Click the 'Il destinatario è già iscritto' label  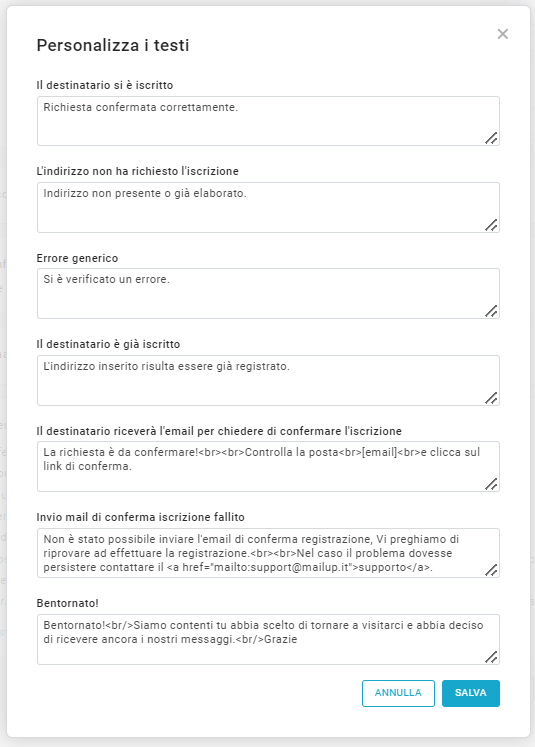click(108, 344)
